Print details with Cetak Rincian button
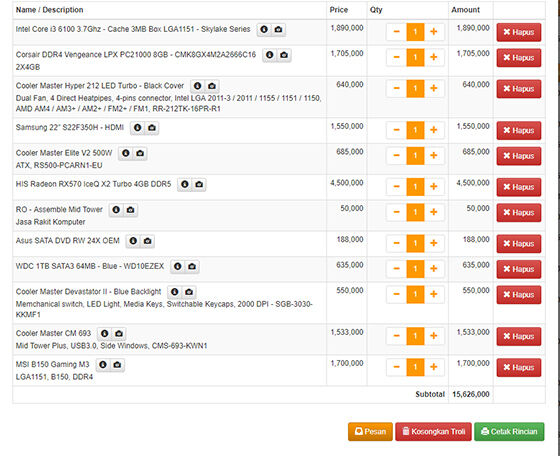The height and width of the screenshot is (456, 560). point(509,431)
